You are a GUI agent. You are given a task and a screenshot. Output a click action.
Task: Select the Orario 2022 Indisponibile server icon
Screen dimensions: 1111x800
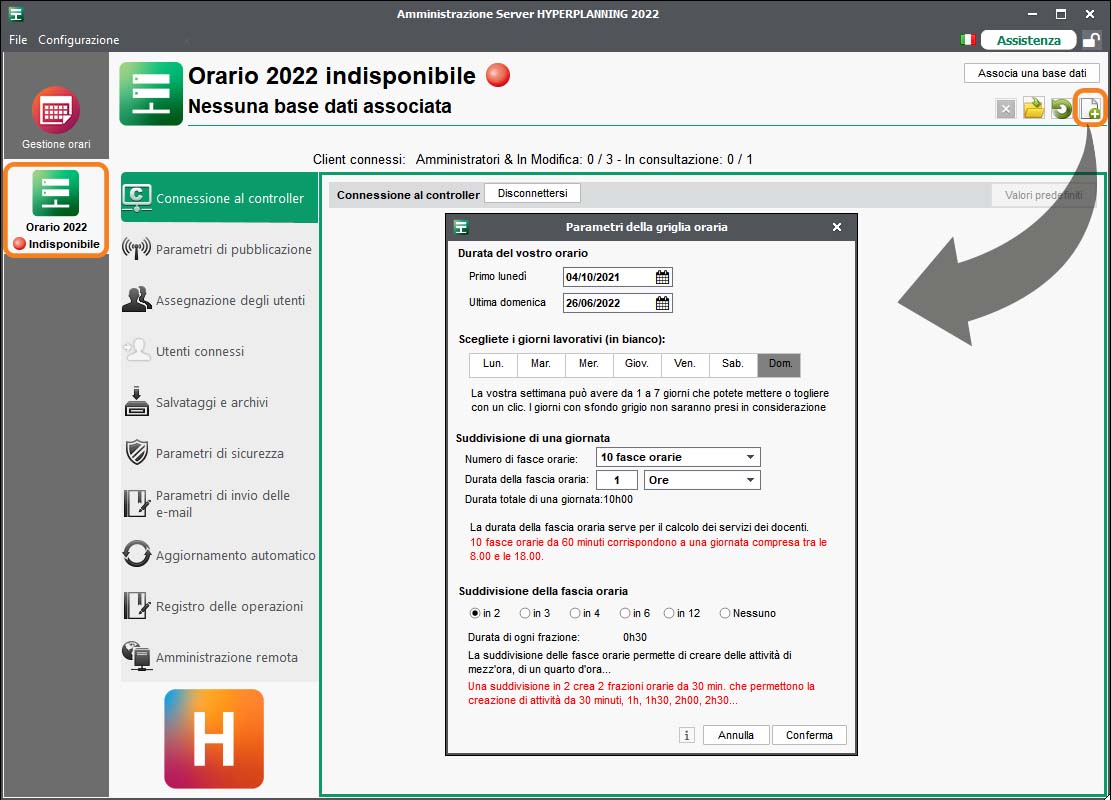(56, 210)
